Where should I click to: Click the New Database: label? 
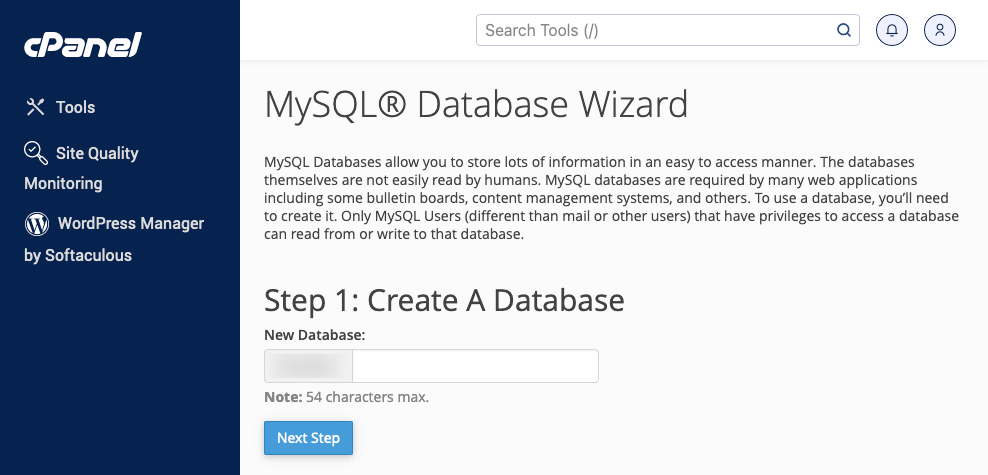314,335
